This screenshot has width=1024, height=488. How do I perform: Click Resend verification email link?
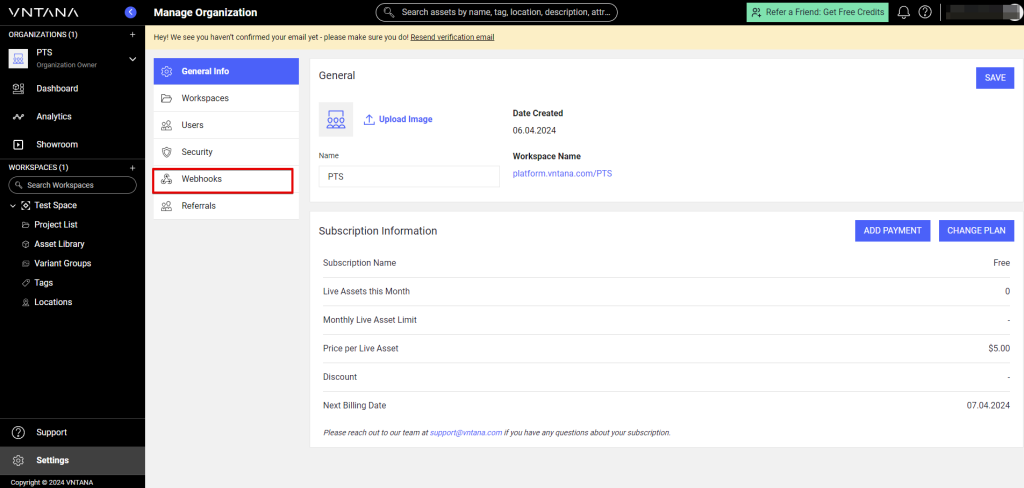coord(452,37)
